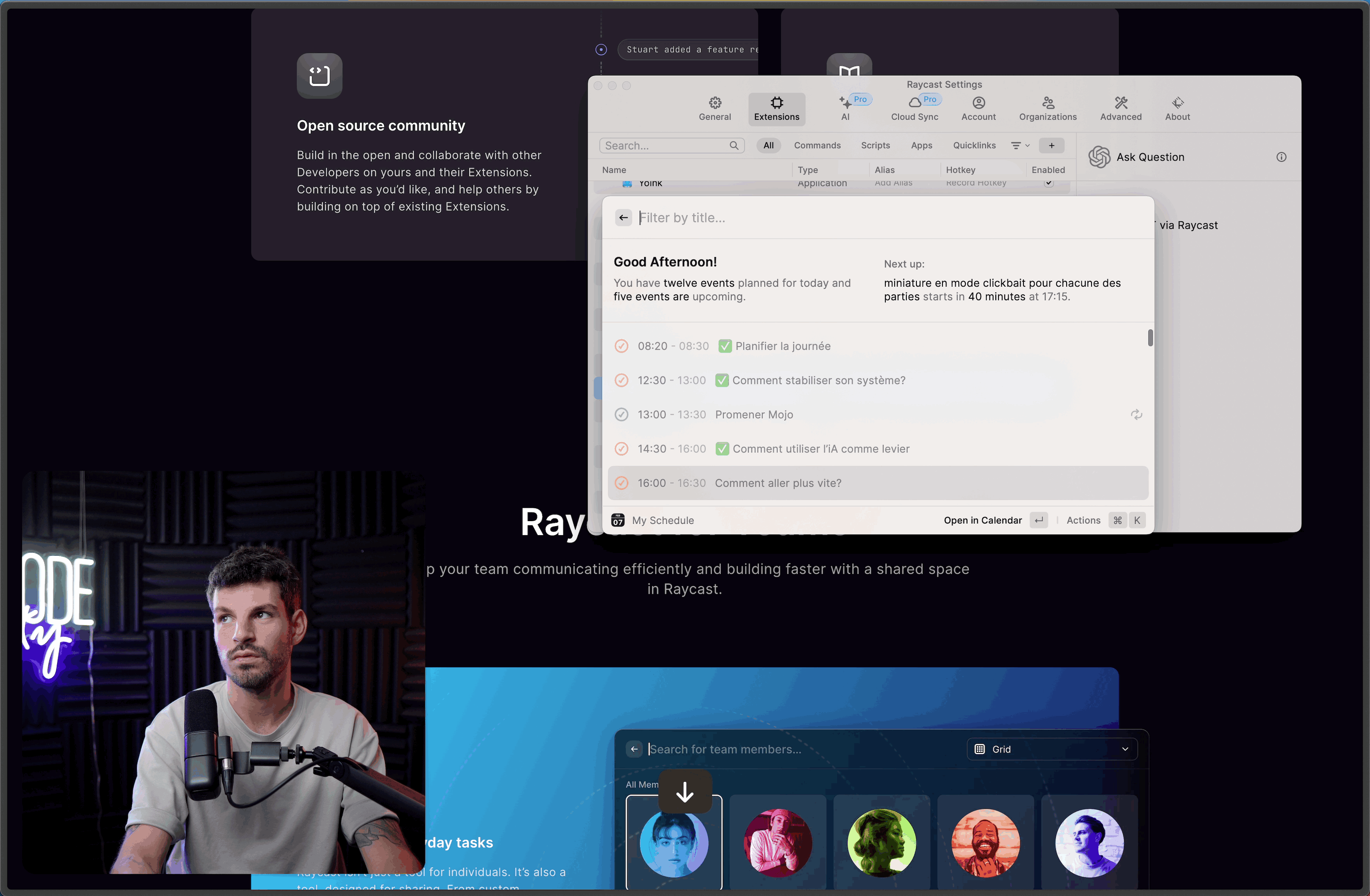Toggle the status circle for Promener Mojo
The image size is (1370, 896).
pos(621,414)
